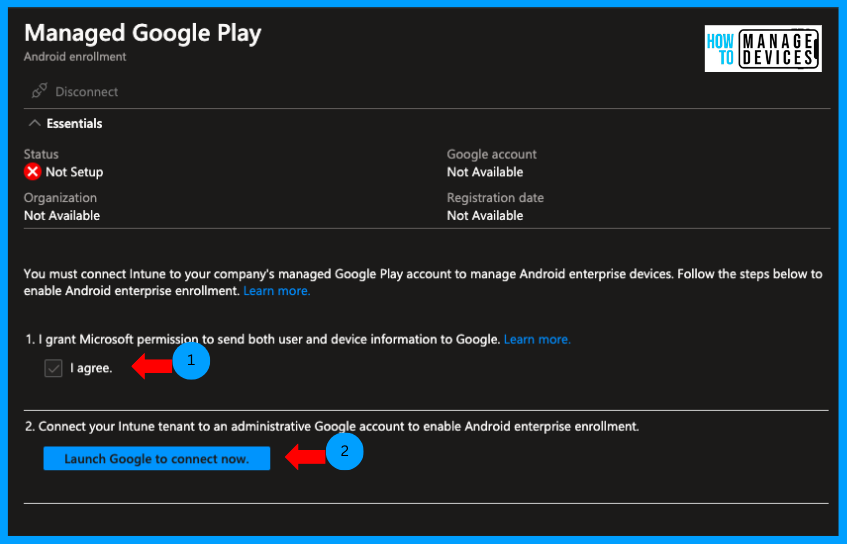Image resolution: width=847 pixels, height=544 pixels.
Task: Click step 1 grant Microsoft permission text
Action: (263, 340)
